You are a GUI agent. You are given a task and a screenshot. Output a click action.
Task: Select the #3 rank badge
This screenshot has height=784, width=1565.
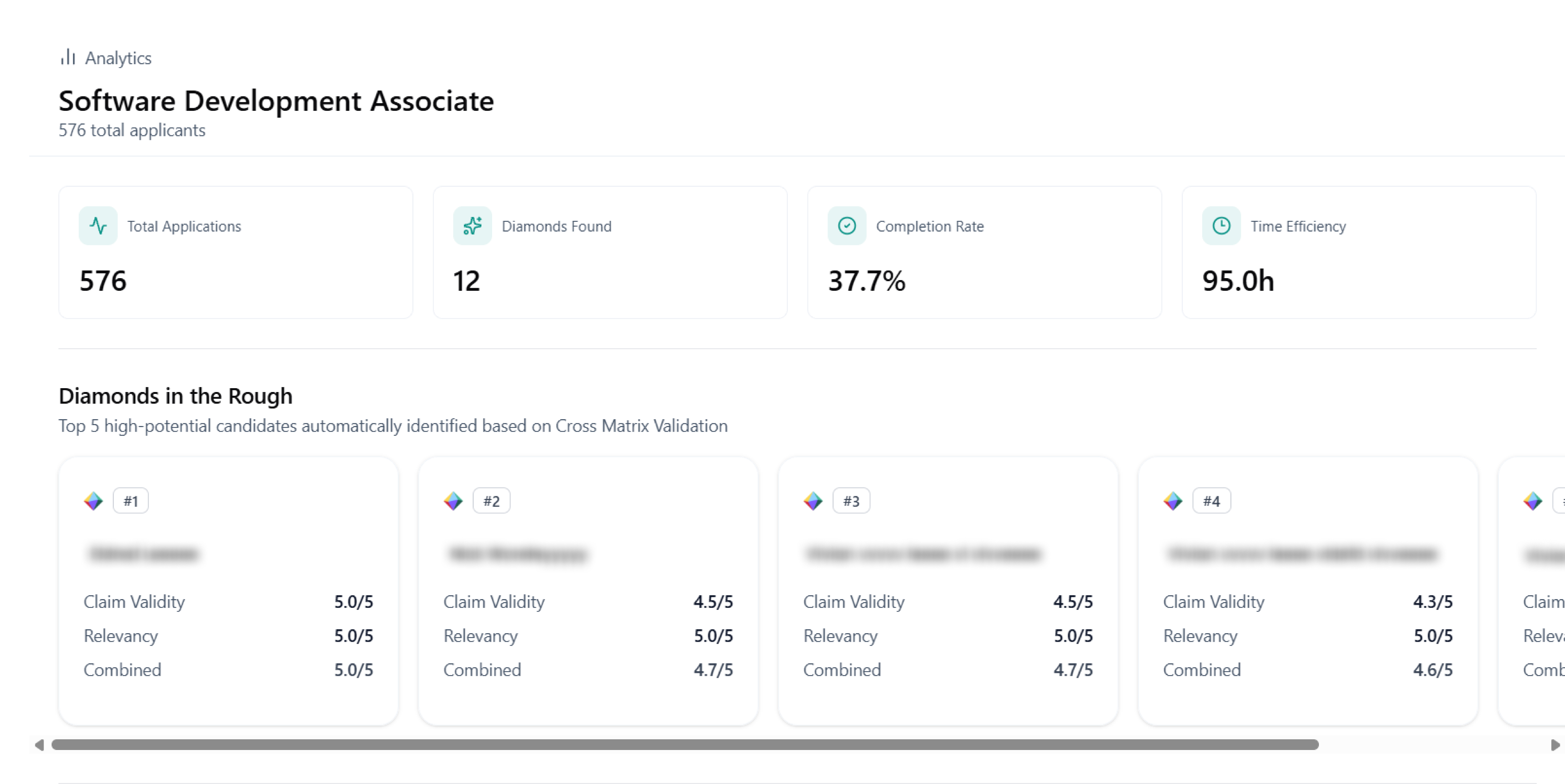click(x=851, y=501)
